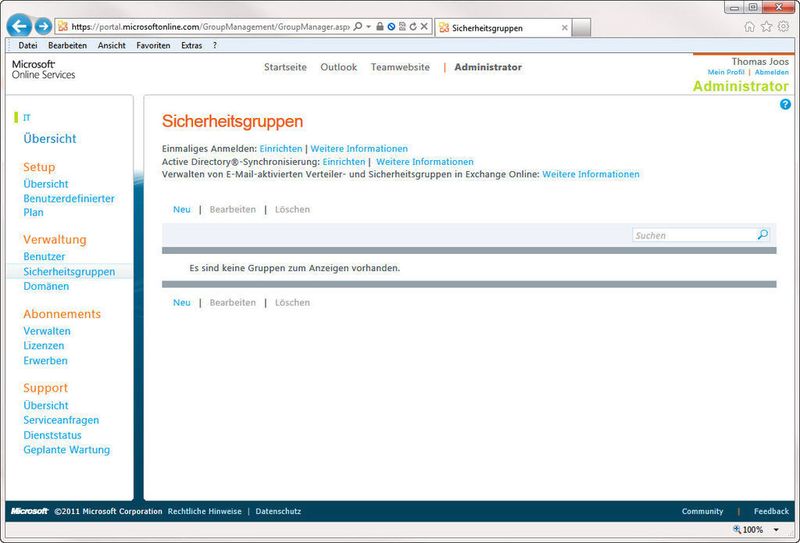Open Dienststatus in the sidebar
The width and height of the screenshot is (800, 543).
pyautogui.click(x=52, y=435)
